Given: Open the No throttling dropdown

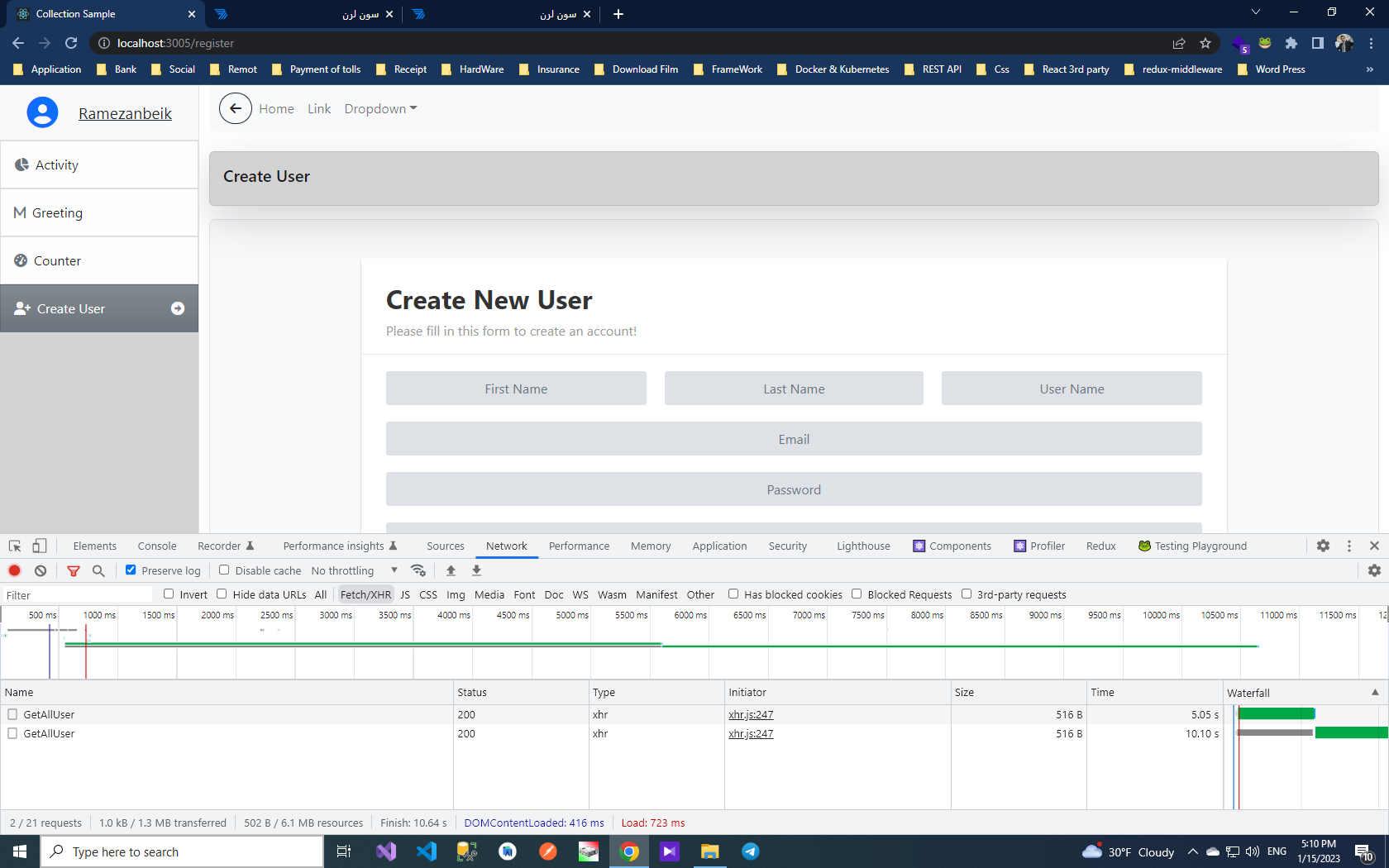Looking at the screenshot, I should click(355, 570).
